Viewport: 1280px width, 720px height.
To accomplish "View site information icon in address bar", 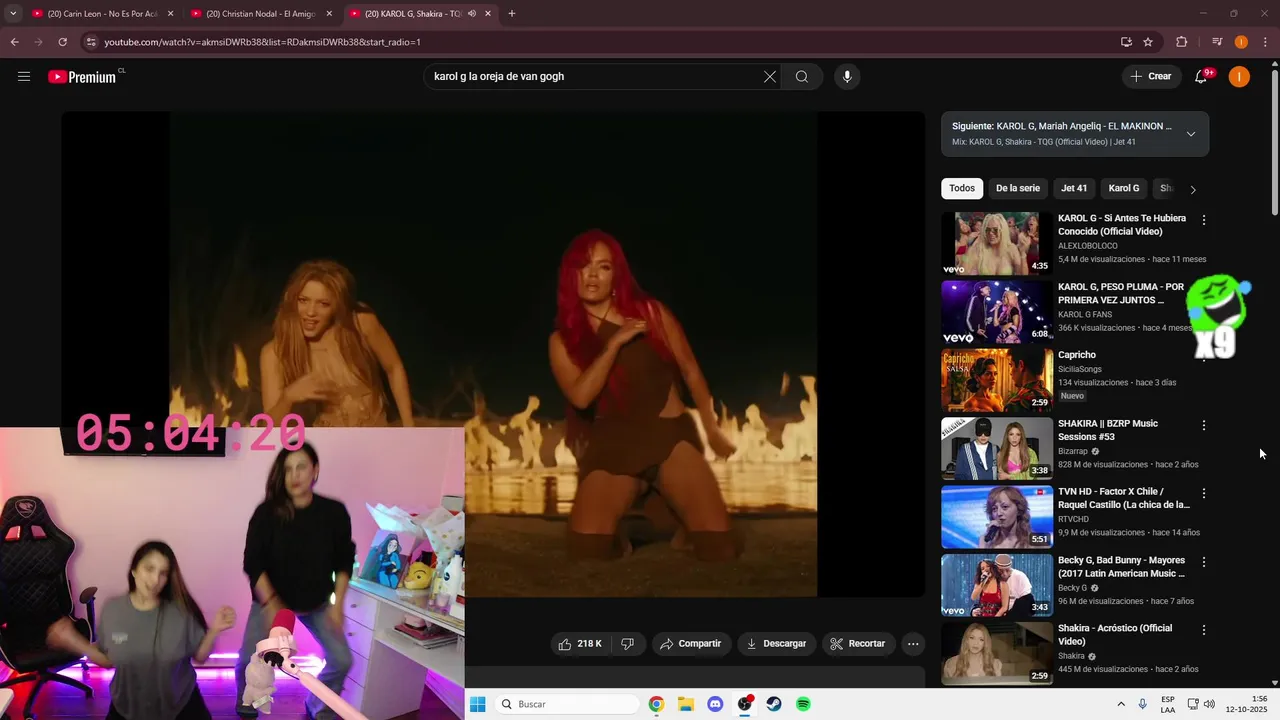I will (91, 42).
